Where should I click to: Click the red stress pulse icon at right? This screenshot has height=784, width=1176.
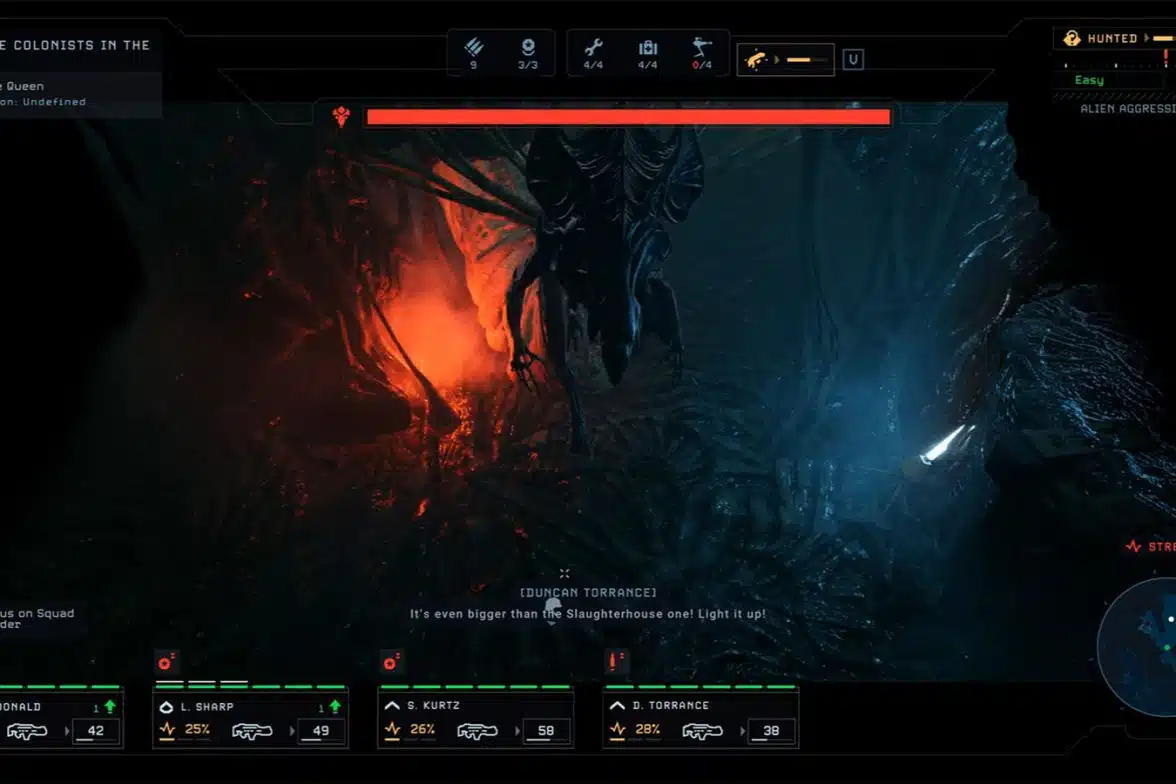pyautogui.click(x=1133, y=546)
